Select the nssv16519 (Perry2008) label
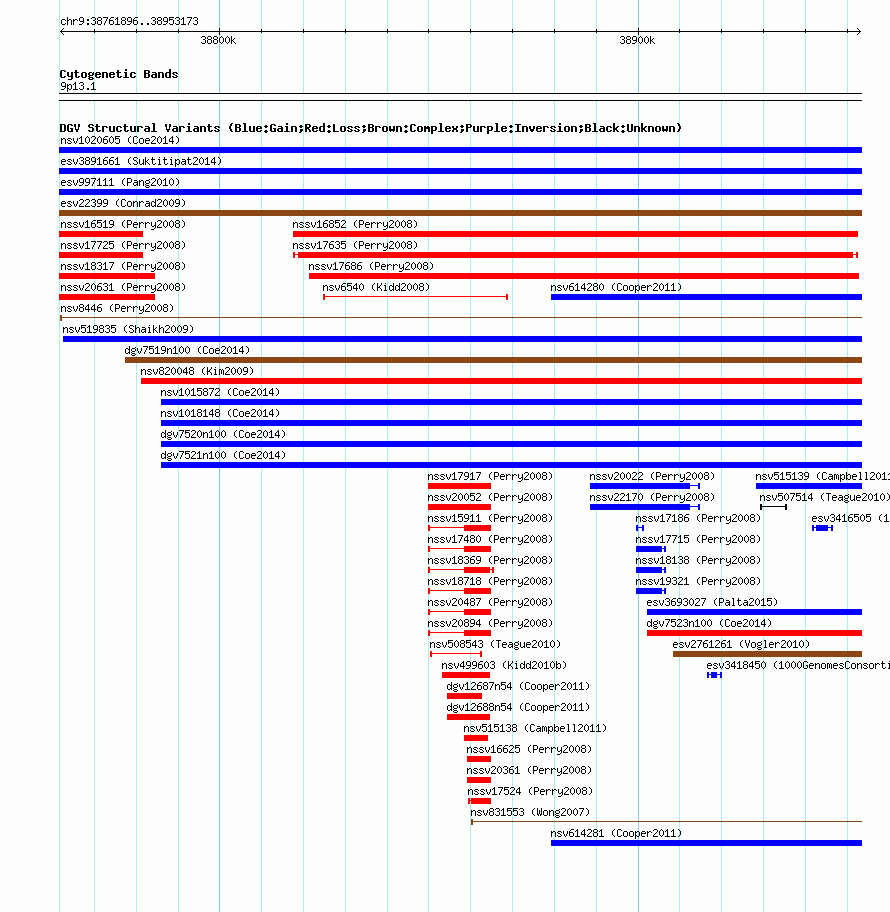Screen dimensions: 890x912 pyautogui.click(x=123, y=224)
